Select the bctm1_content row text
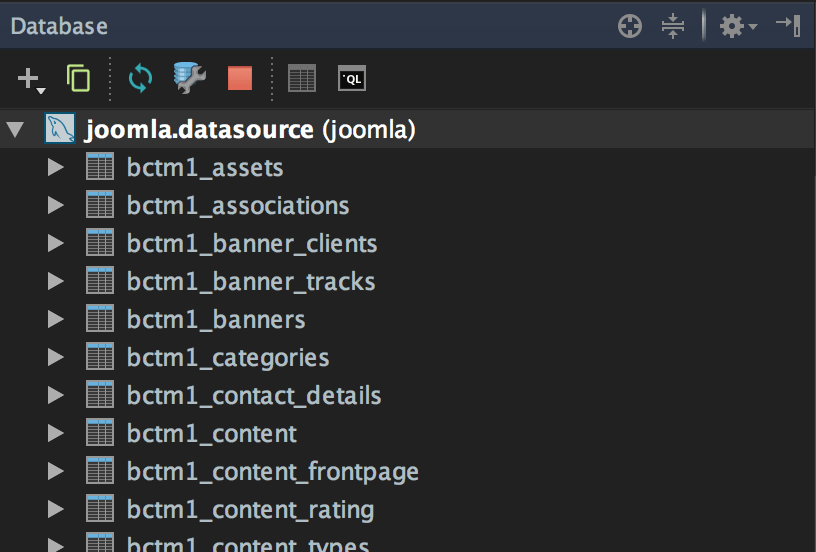 pyautogui.click(x=212, y=434)
